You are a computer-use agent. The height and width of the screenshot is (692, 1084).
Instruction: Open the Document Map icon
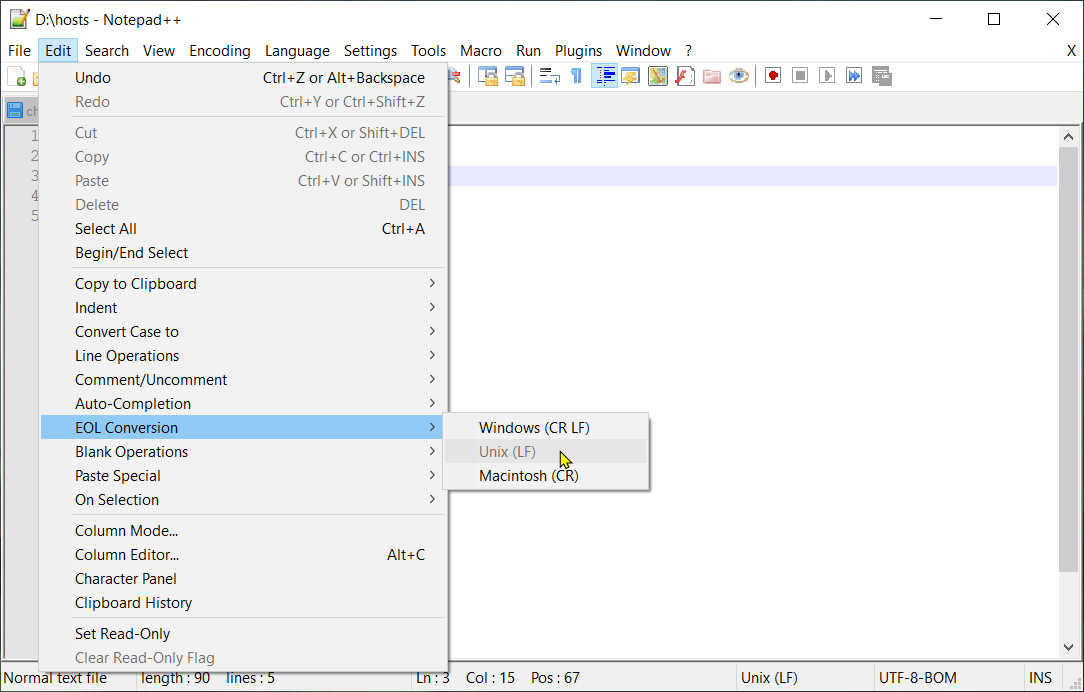657,76
